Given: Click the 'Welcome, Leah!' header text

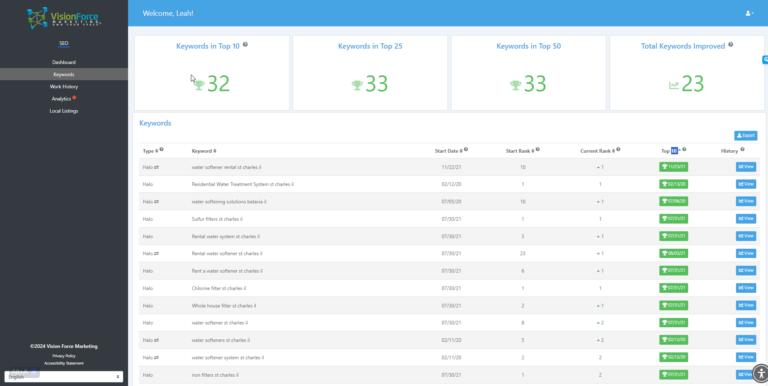Looking at the screenshot, I should point(168,13).
